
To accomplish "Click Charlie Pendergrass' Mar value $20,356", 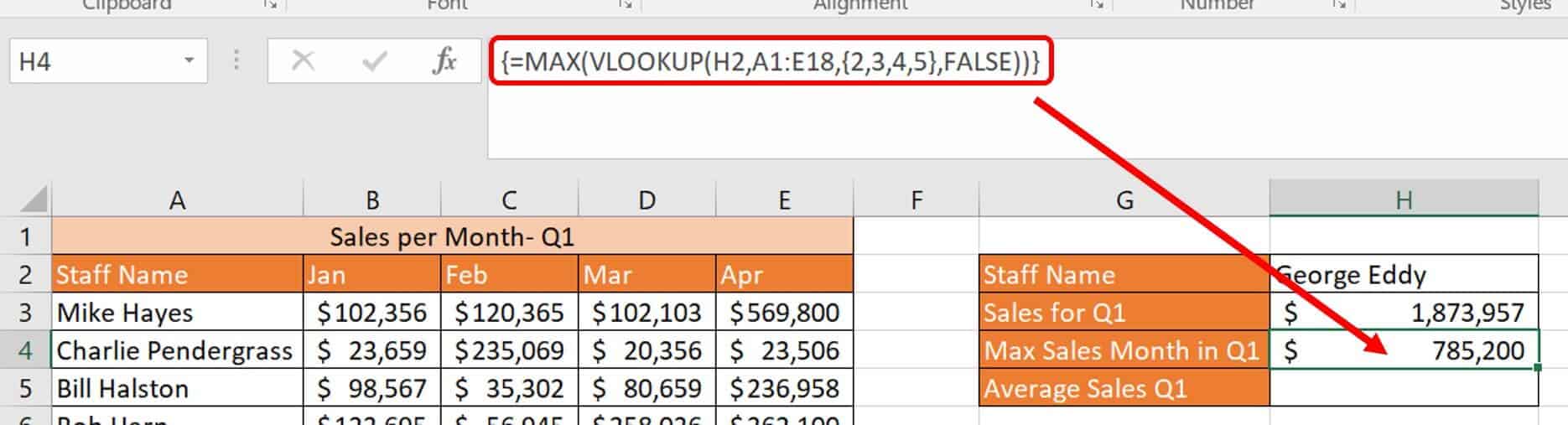I will coord(646,350).
